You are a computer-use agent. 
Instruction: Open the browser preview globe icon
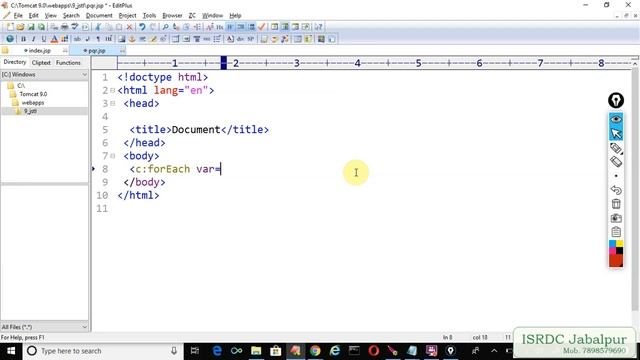(10, 39)
